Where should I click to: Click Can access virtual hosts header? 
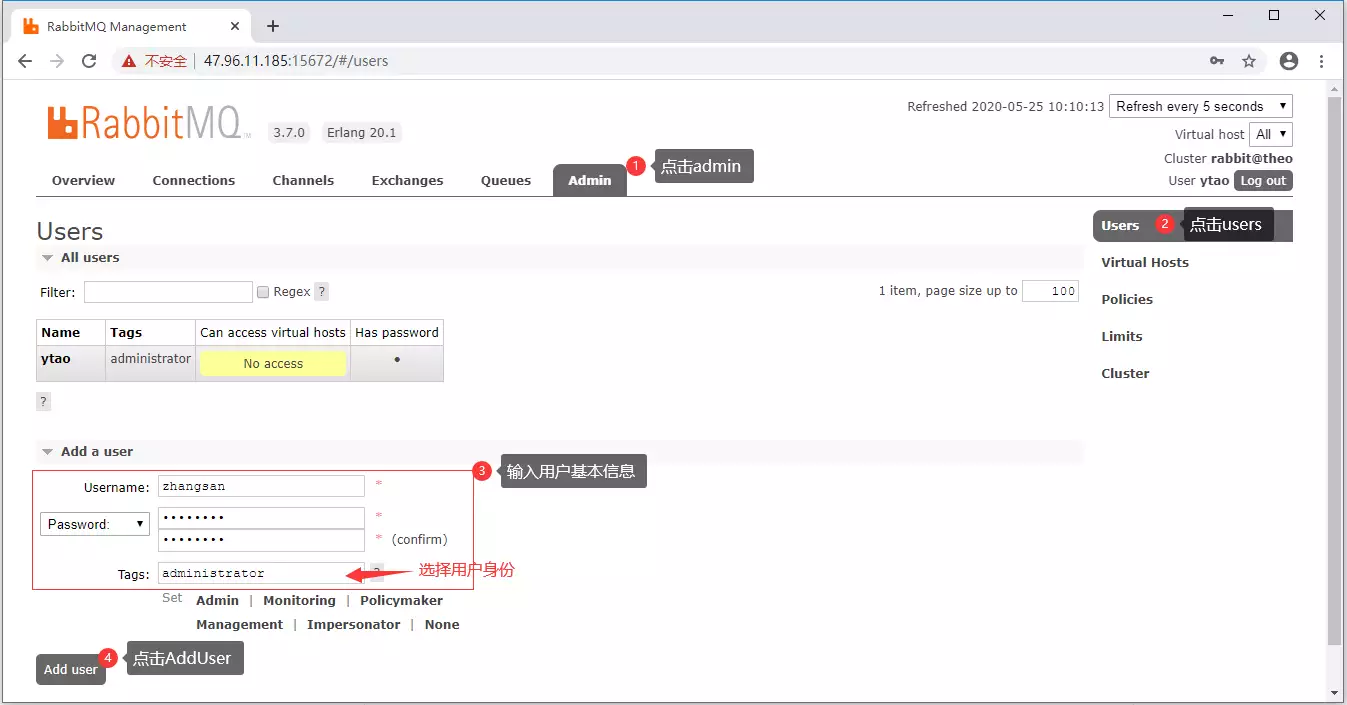273,332
